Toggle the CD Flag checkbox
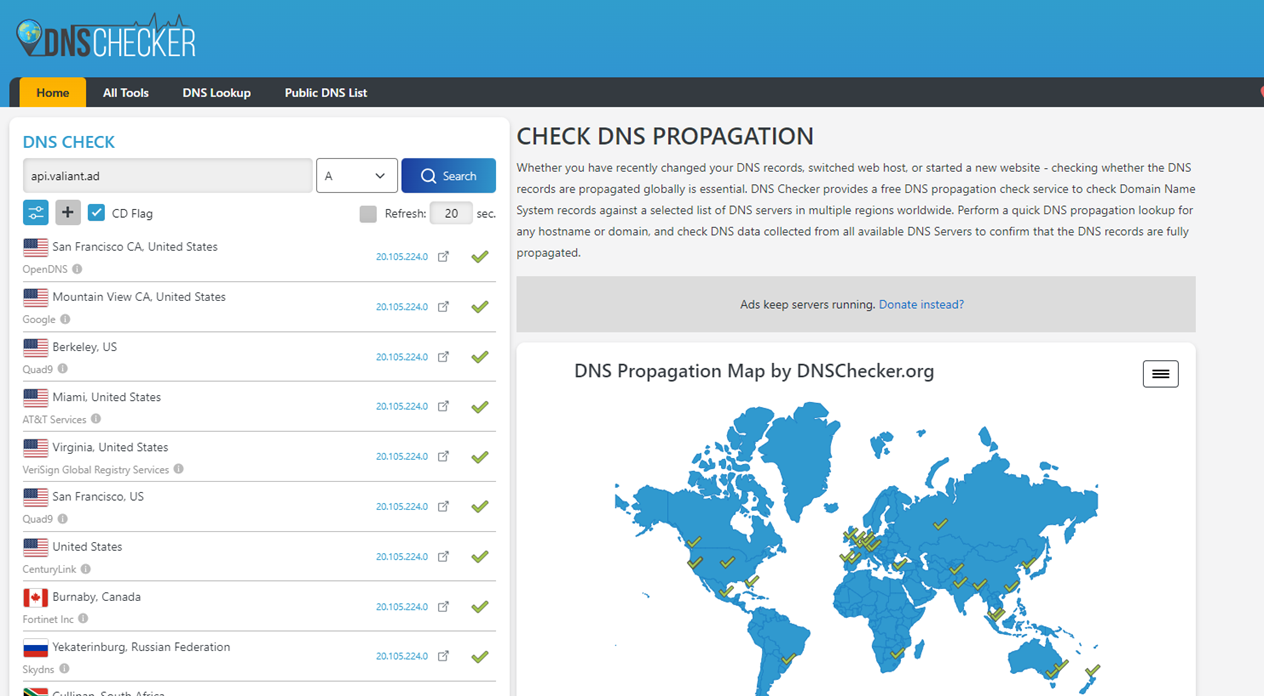Screen dimensions: 1265x697 [96, 213]
